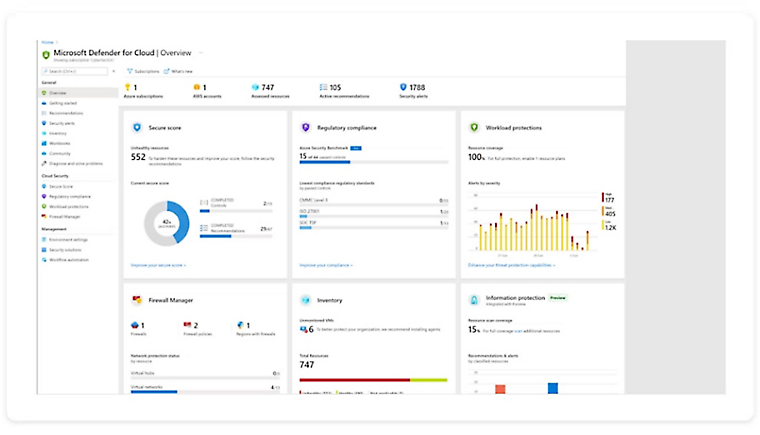
Task: Click the Information protection card icon
Action: [x=474, y=299]
